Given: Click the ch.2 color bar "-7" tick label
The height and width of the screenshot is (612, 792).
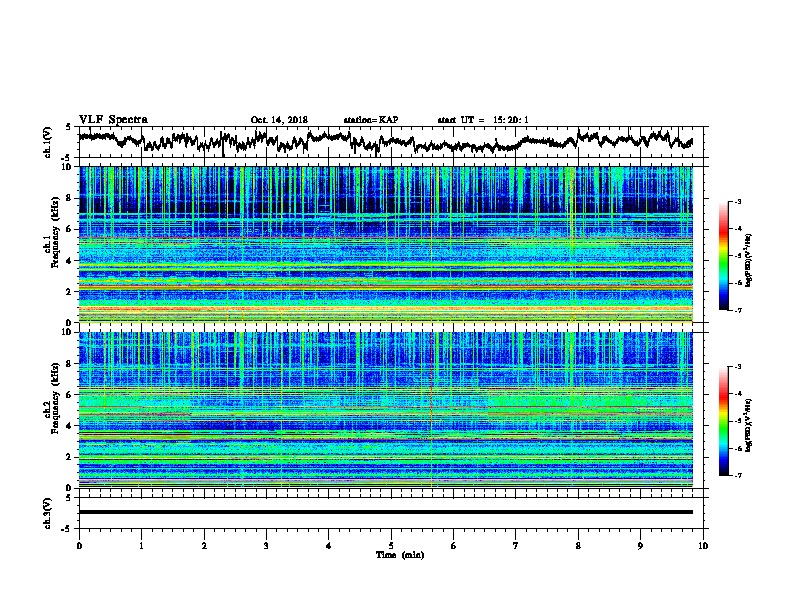Looking at the screenshot, I should 738,475.
